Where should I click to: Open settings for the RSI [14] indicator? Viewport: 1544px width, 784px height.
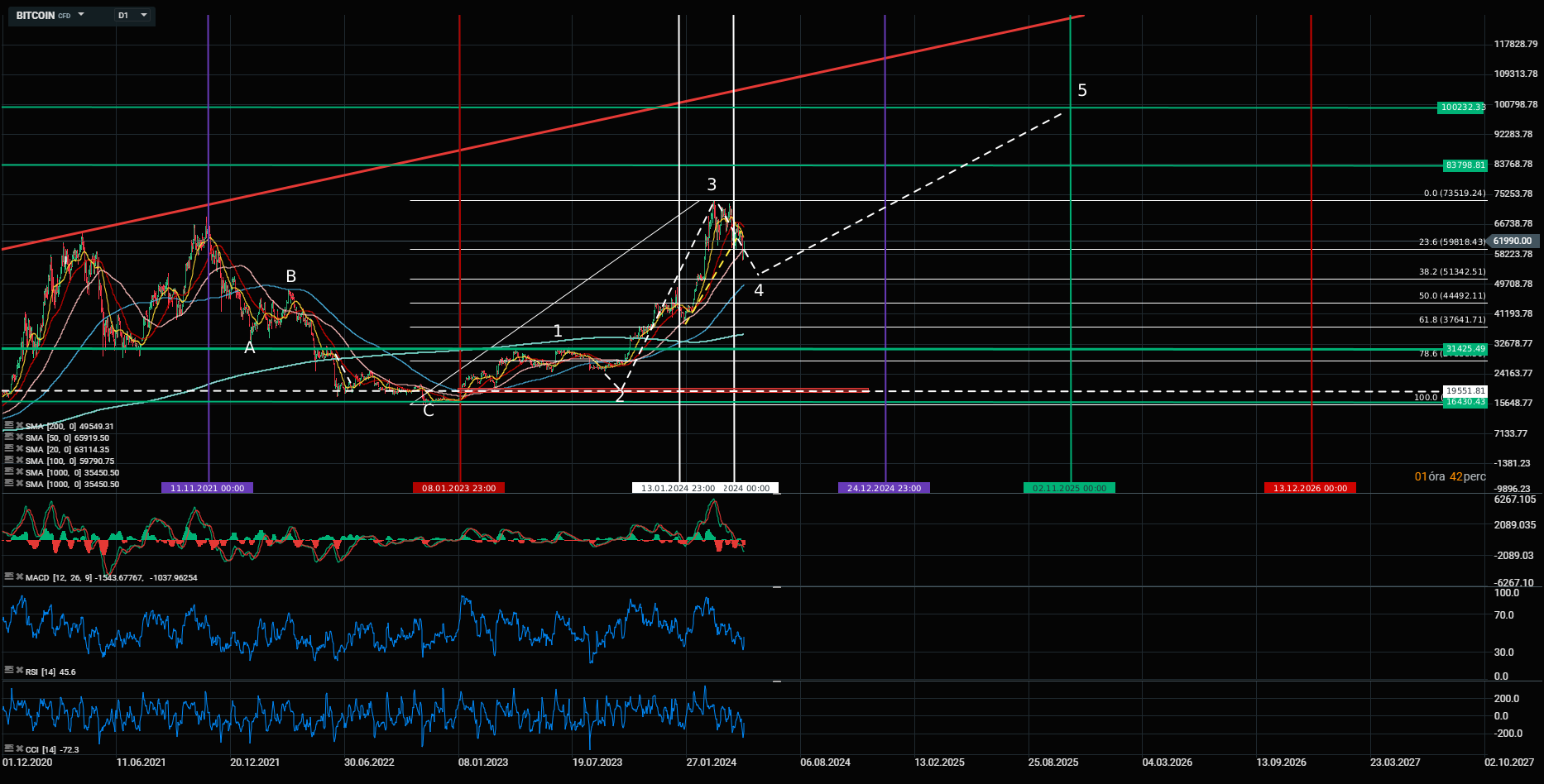[x=9, y=671]
